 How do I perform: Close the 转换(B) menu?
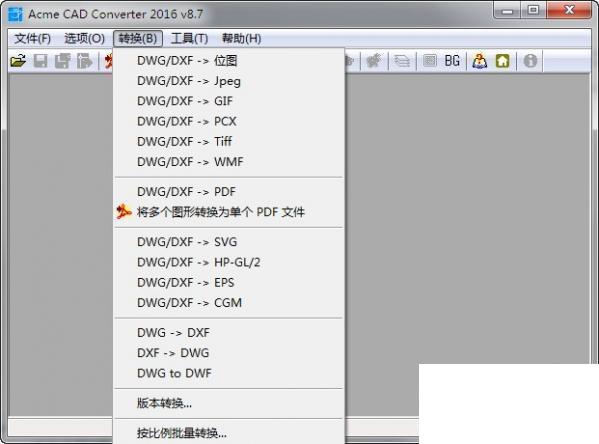tap(138, 39)
